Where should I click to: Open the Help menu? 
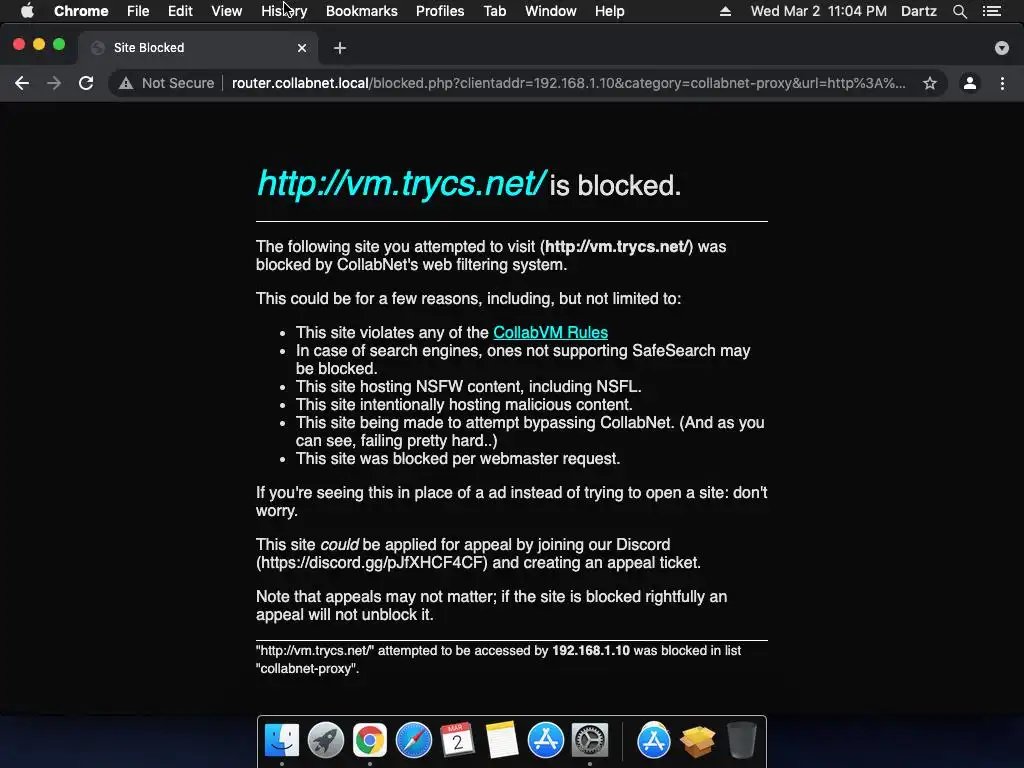(609, 11)
